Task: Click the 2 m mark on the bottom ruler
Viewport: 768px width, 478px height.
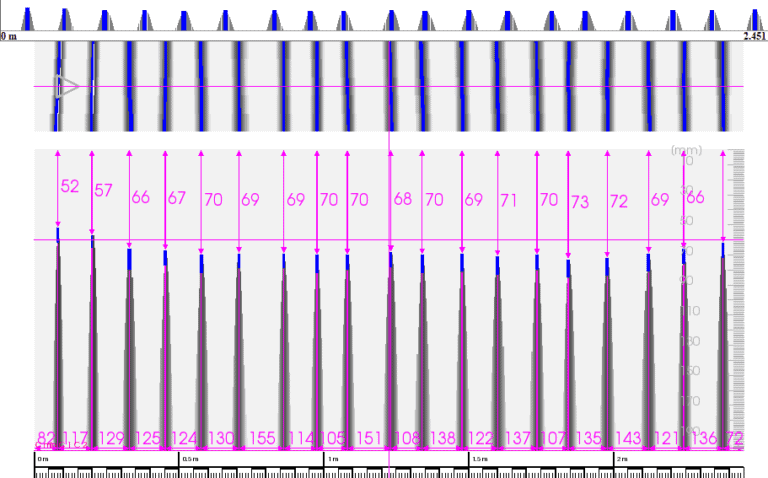Action: pyautogui.click(x=622, y=458)
